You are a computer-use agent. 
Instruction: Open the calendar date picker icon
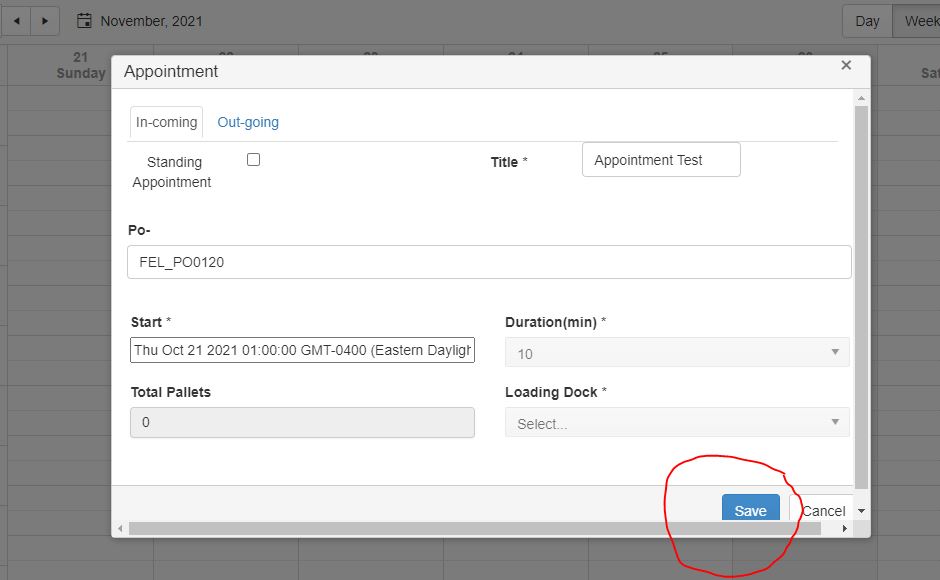(x=85, y=21)
